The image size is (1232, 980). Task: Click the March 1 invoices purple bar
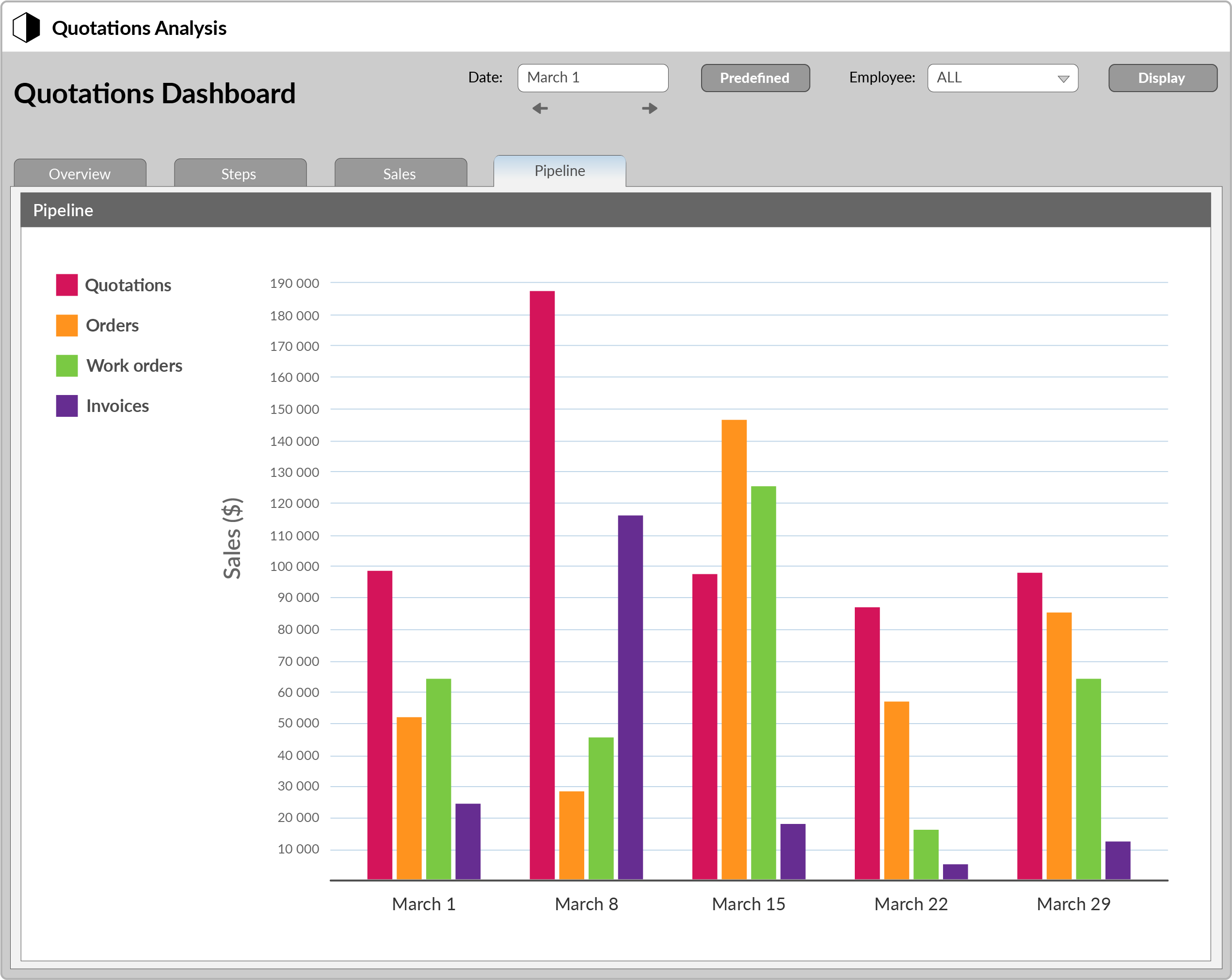point(468,842)
